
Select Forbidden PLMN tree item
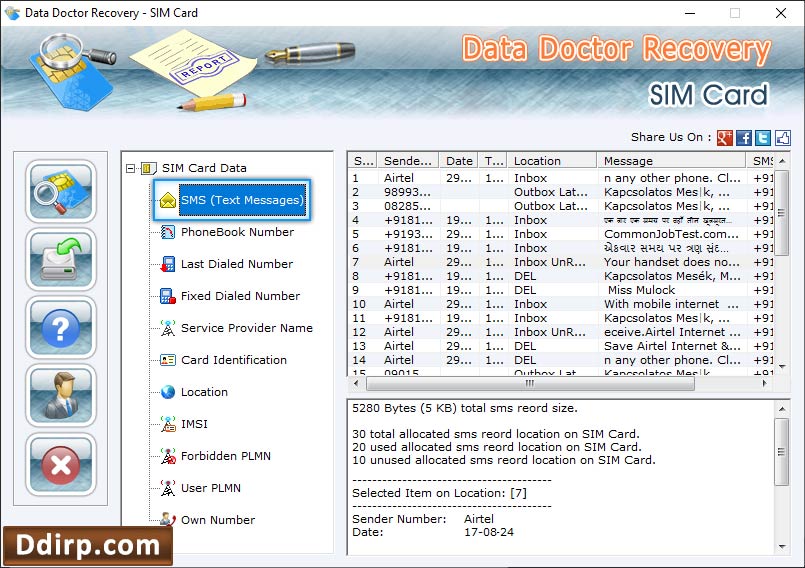pyautogui.click(x=225, y=456)
